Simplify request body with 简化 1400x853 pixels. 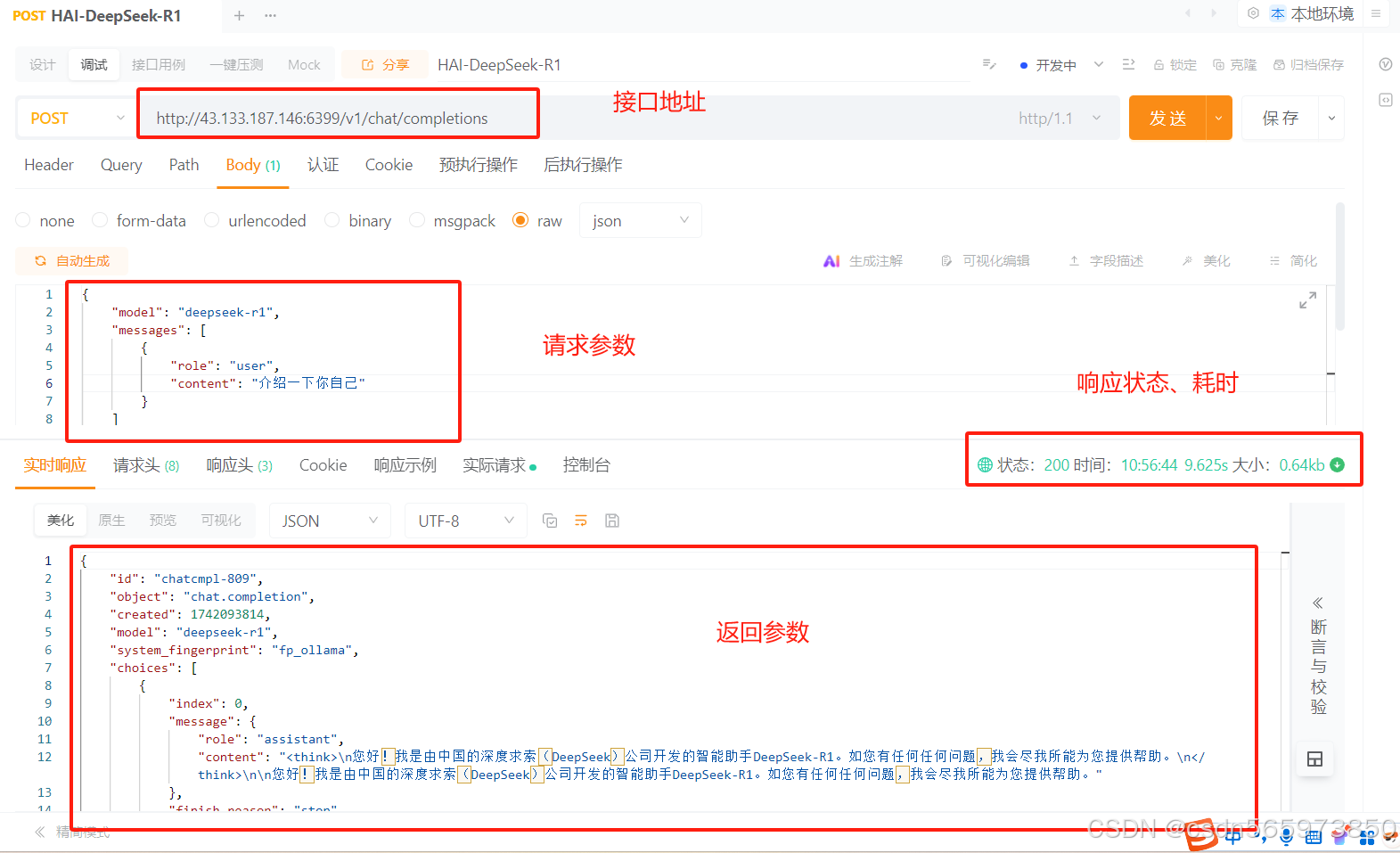[x=1293, y=261]
